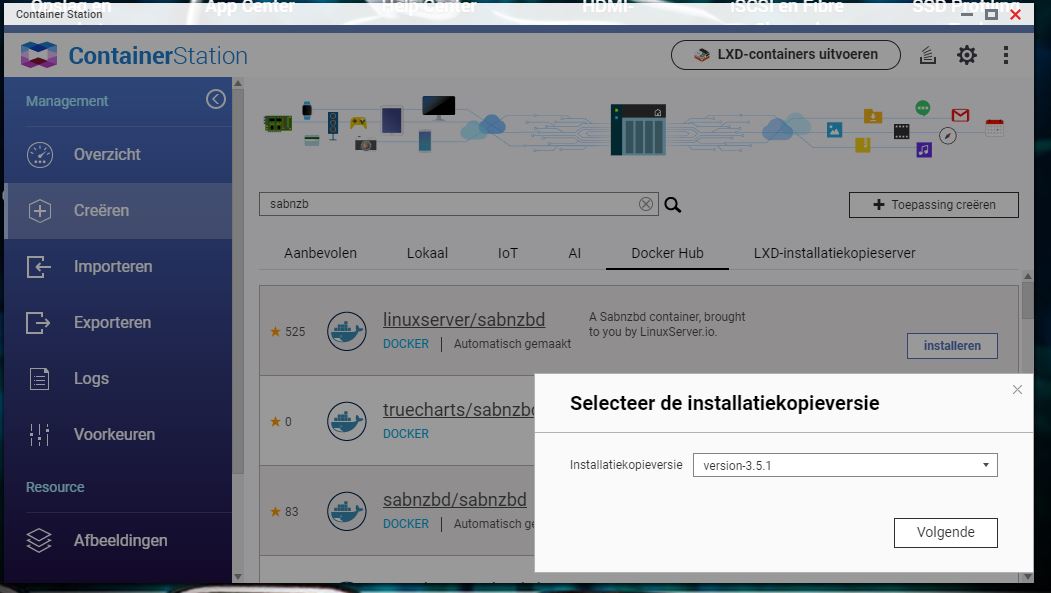
Task: Click the Exporteren arrow icon
Action: 38,322
